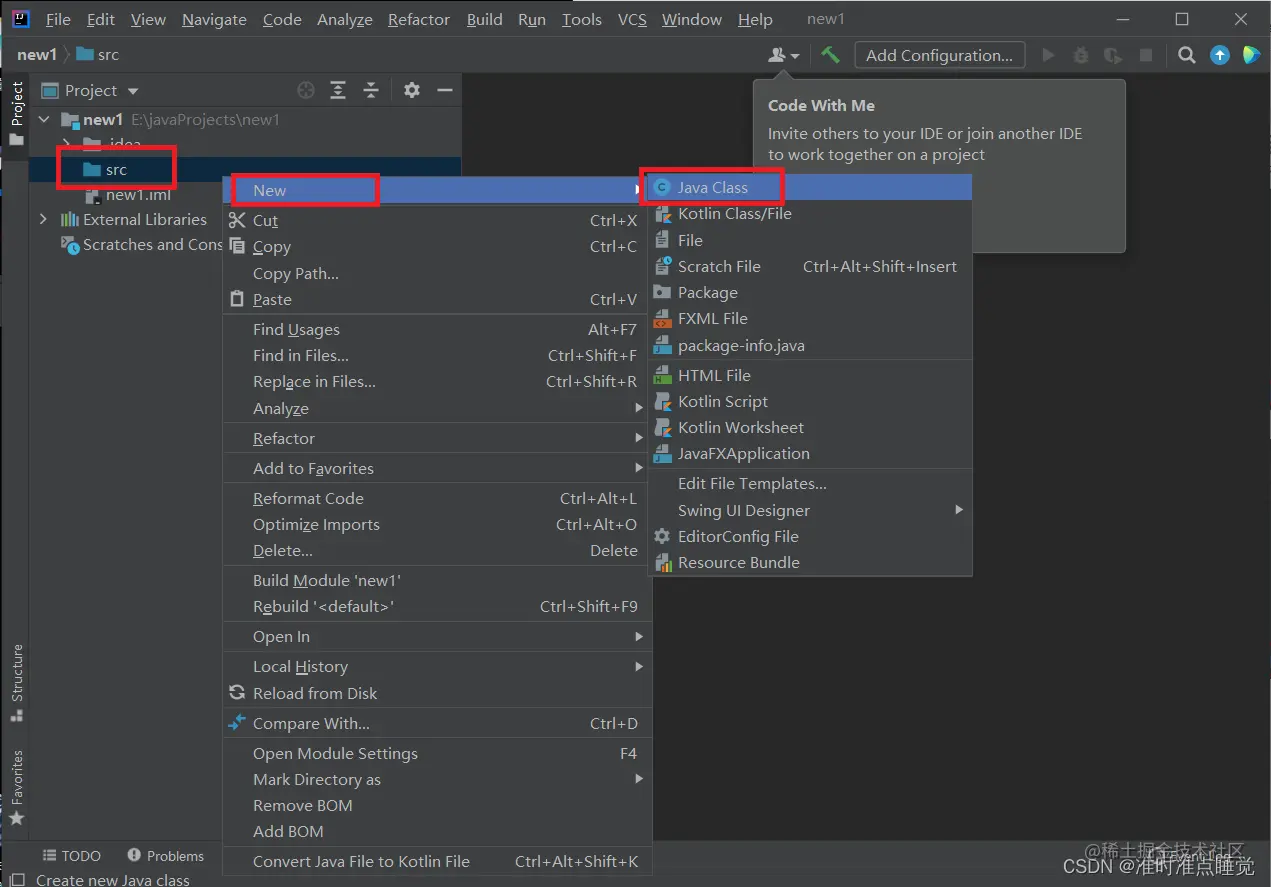Choose Build Module 'new1'
The height and width of the screenshot is (887, 1271).
[x=436, y=580]
